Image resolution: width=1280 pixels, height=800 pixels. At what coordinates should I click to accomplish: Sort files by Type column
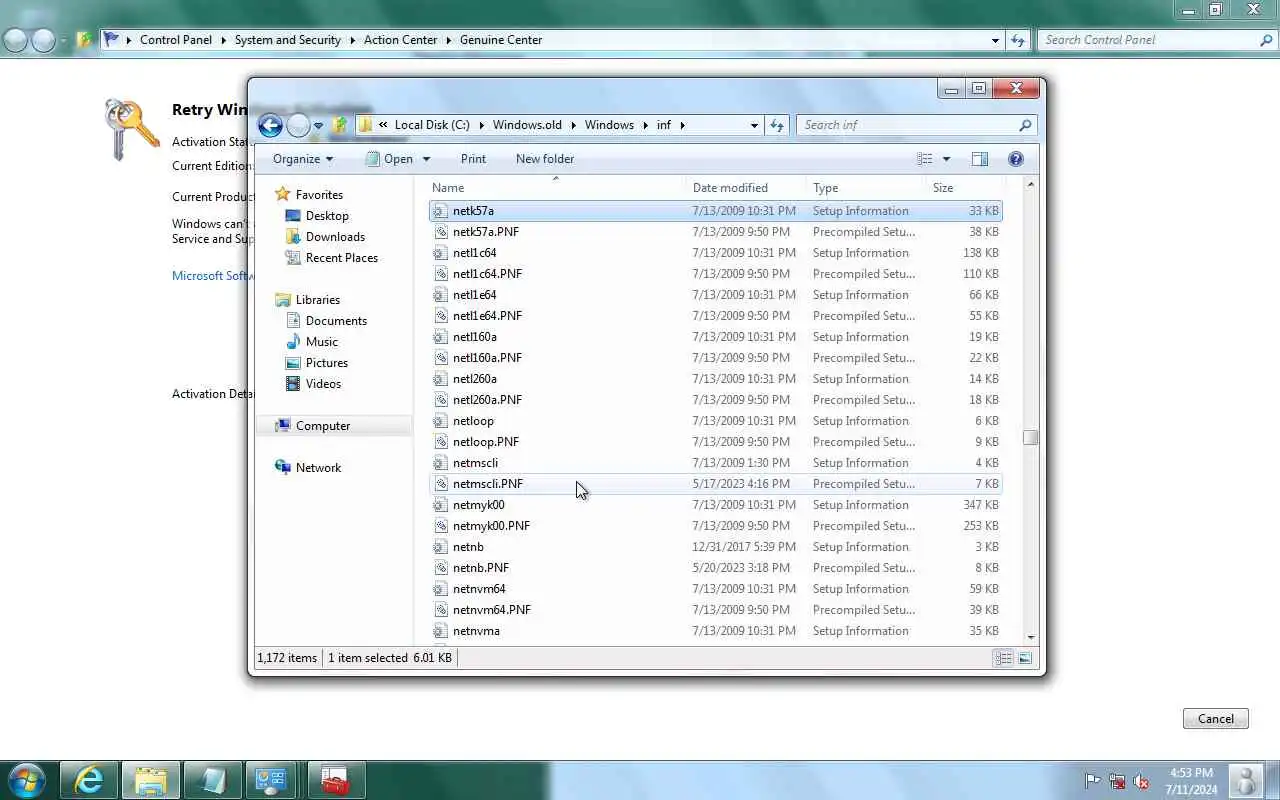[x=866, y=188]
